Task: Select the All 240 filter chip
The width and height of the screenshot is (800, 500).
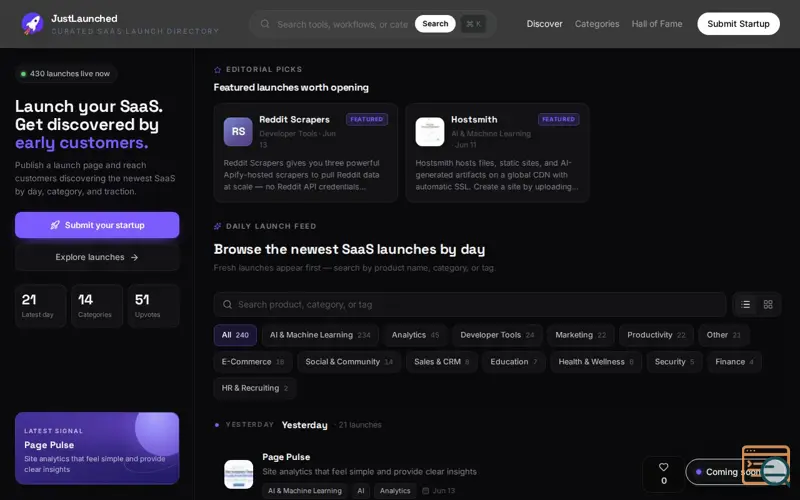Action: tap(235, 335)
